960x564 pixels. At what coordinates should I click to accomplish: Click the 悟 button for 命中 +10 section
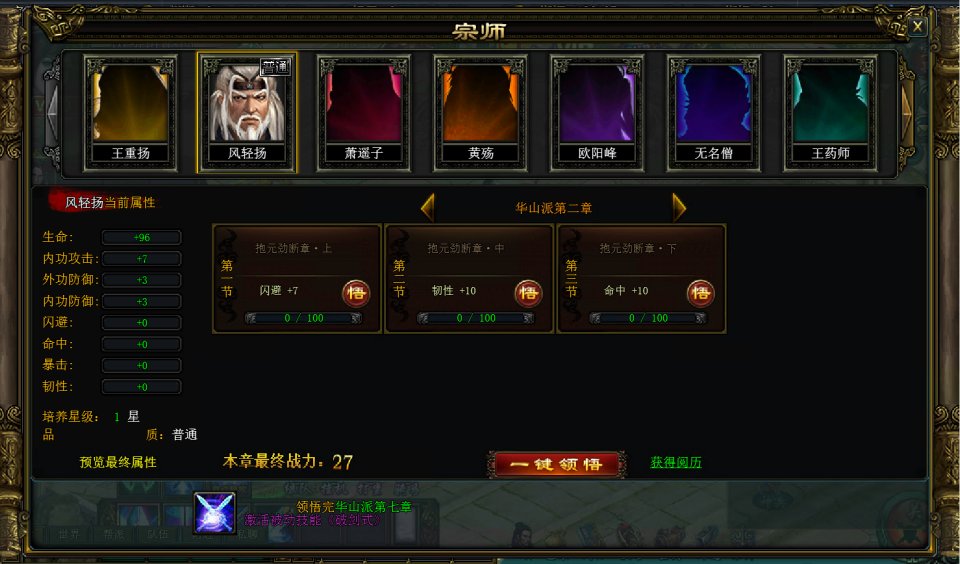700,293
